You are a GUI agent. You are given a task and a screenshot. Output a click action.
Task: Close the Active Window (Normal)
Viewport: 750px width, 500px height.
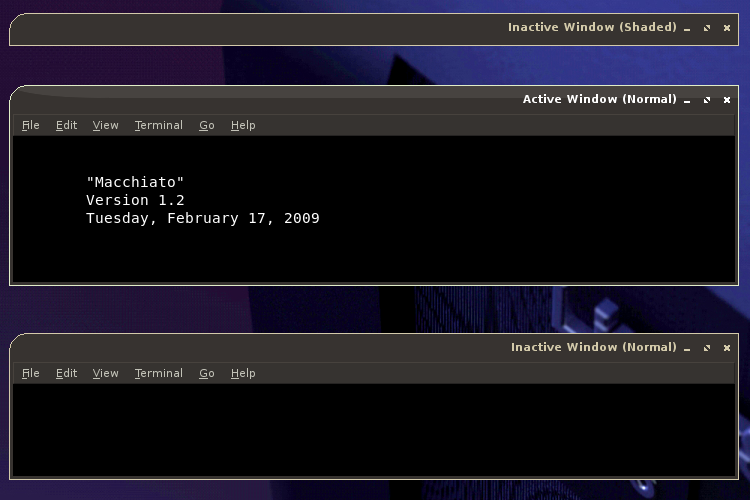tap(727, 100)
